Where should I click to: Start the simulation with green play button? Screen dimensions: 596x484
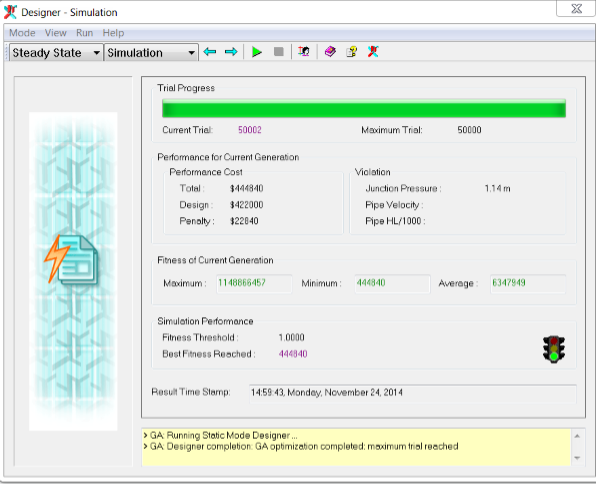(257, 52)
